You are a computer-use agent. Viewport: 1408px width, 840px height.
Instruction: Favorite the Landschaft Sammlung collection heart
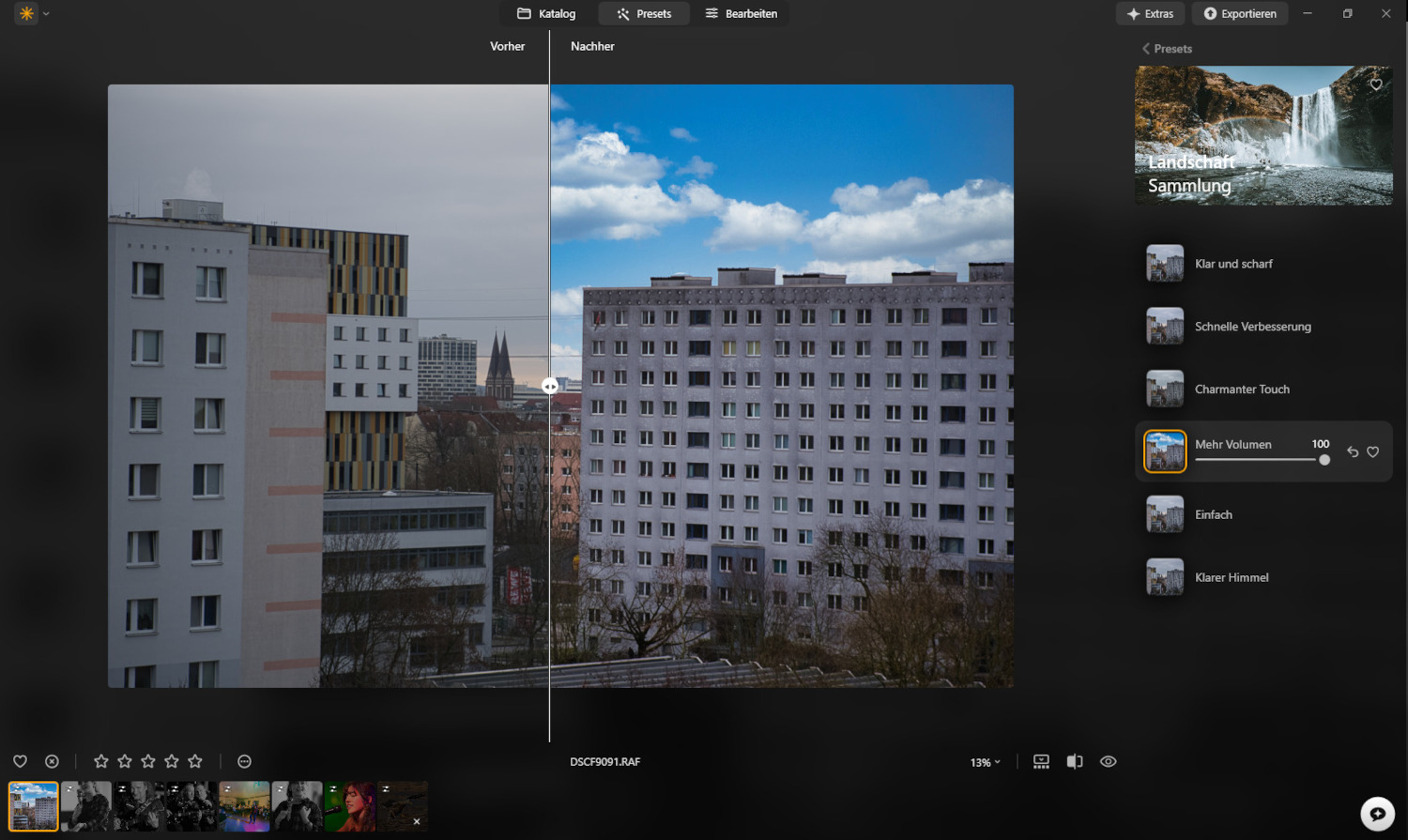1375,84
